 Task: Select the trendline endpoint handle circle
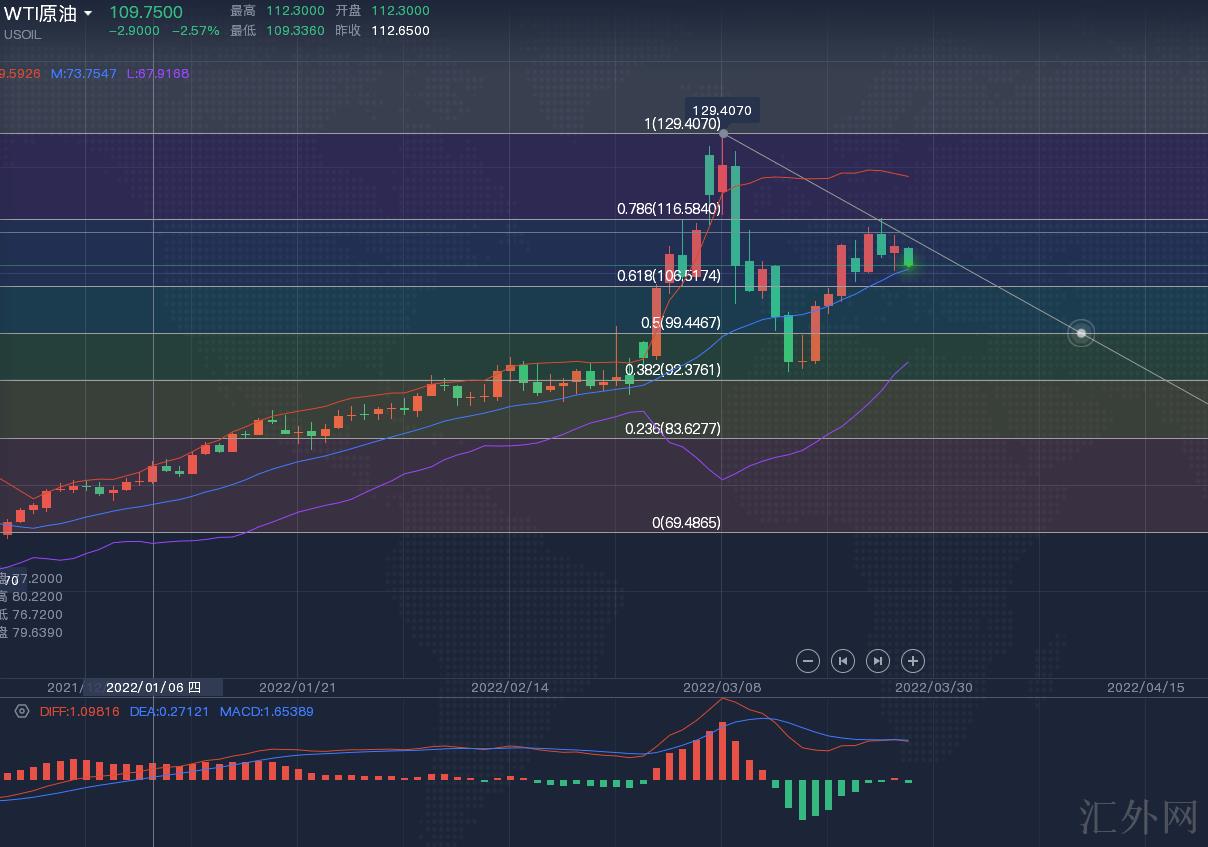(1081, 333)
